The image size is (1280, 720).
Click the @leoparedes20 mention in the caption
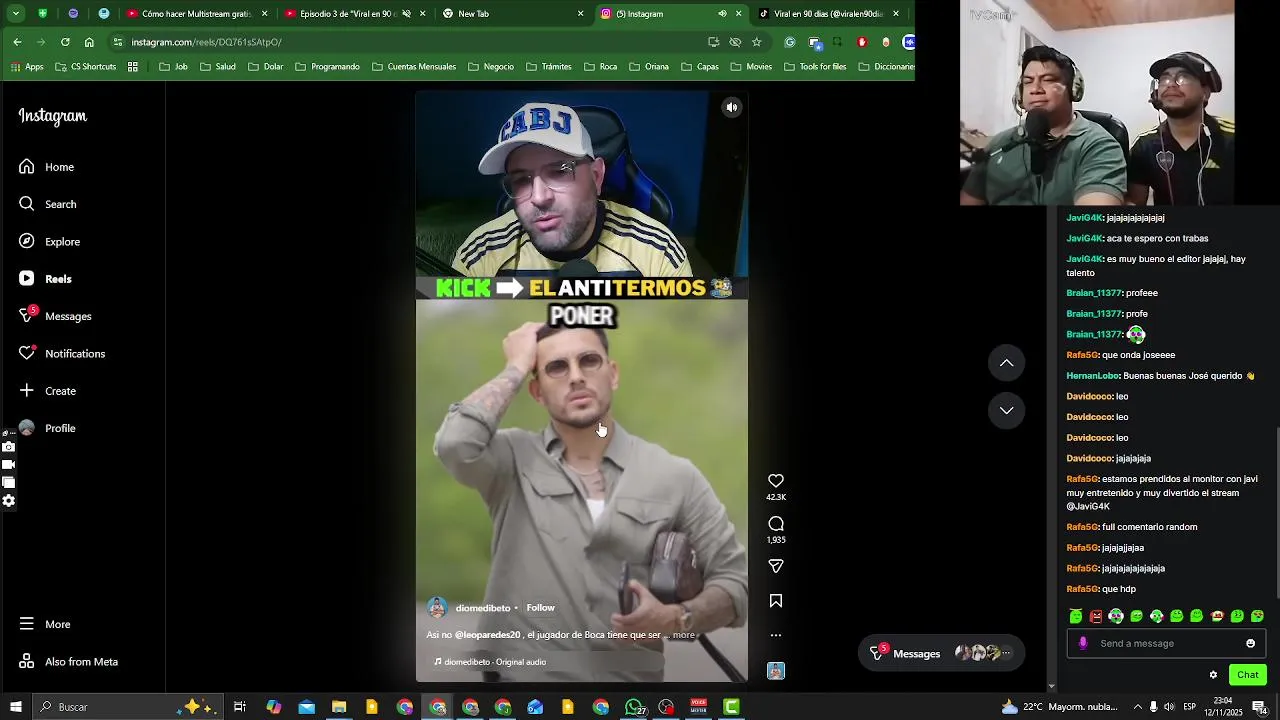488,635
